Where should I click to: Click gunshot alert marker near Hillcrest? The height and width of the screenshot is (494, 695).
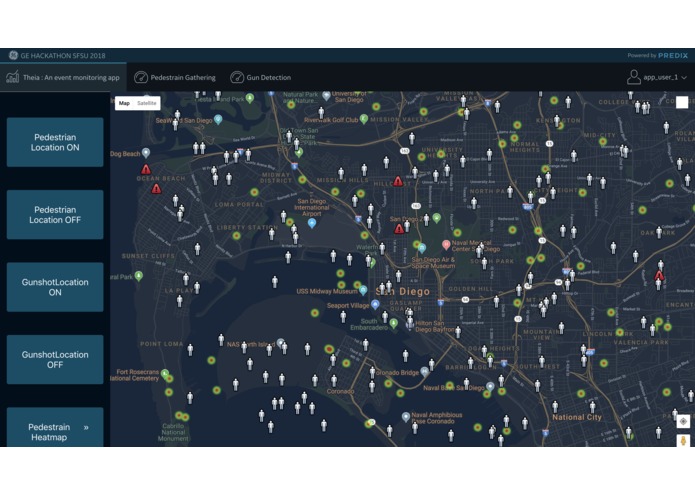[x=398, y=181]
